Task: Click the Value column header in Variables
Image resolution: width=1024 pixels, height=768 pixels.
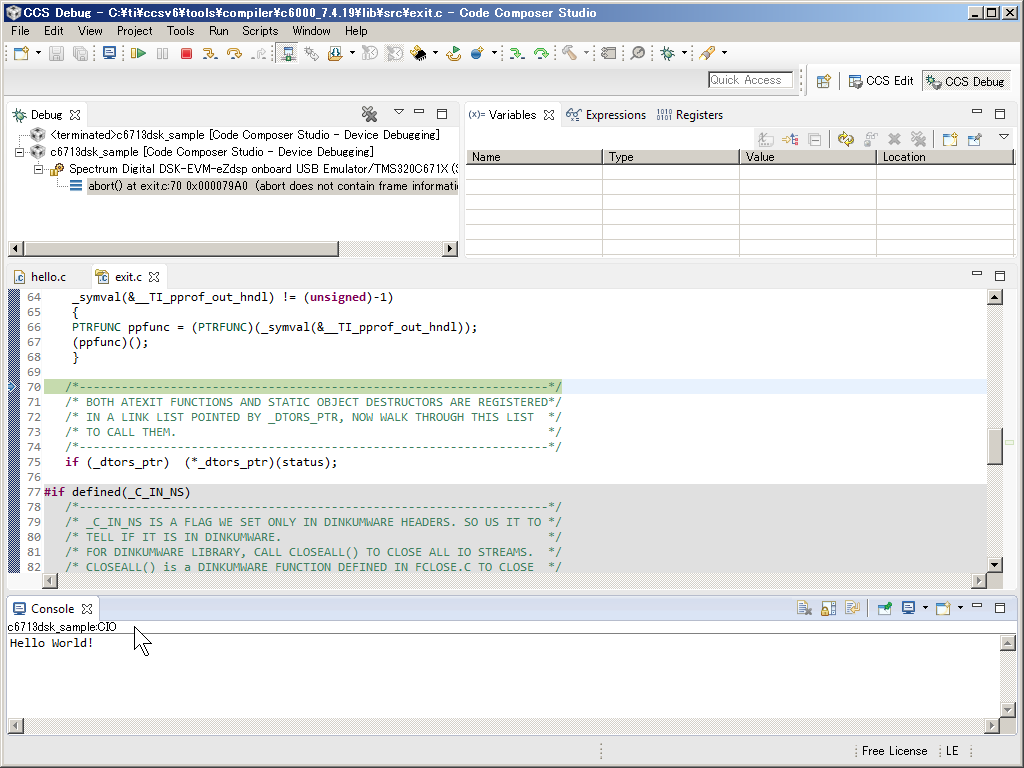Action: click(807, 157)
